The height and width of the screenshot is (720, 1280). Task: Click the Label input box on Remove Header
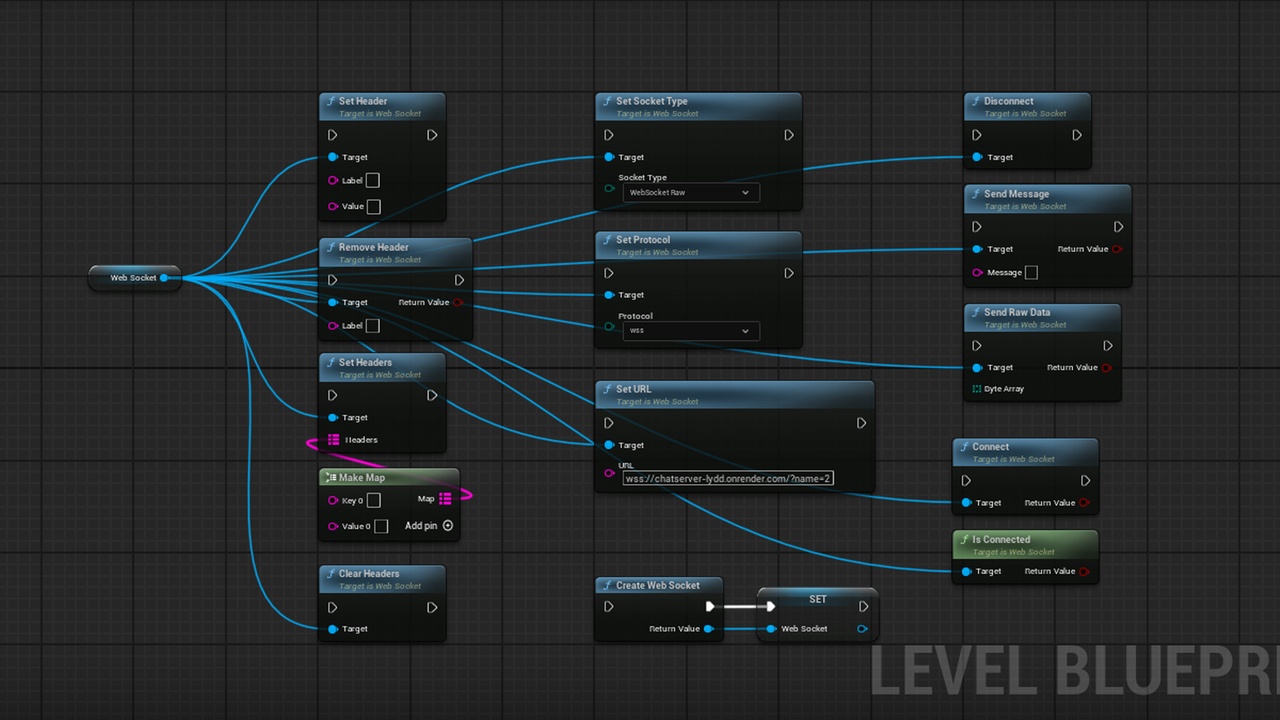pos(372,326)
